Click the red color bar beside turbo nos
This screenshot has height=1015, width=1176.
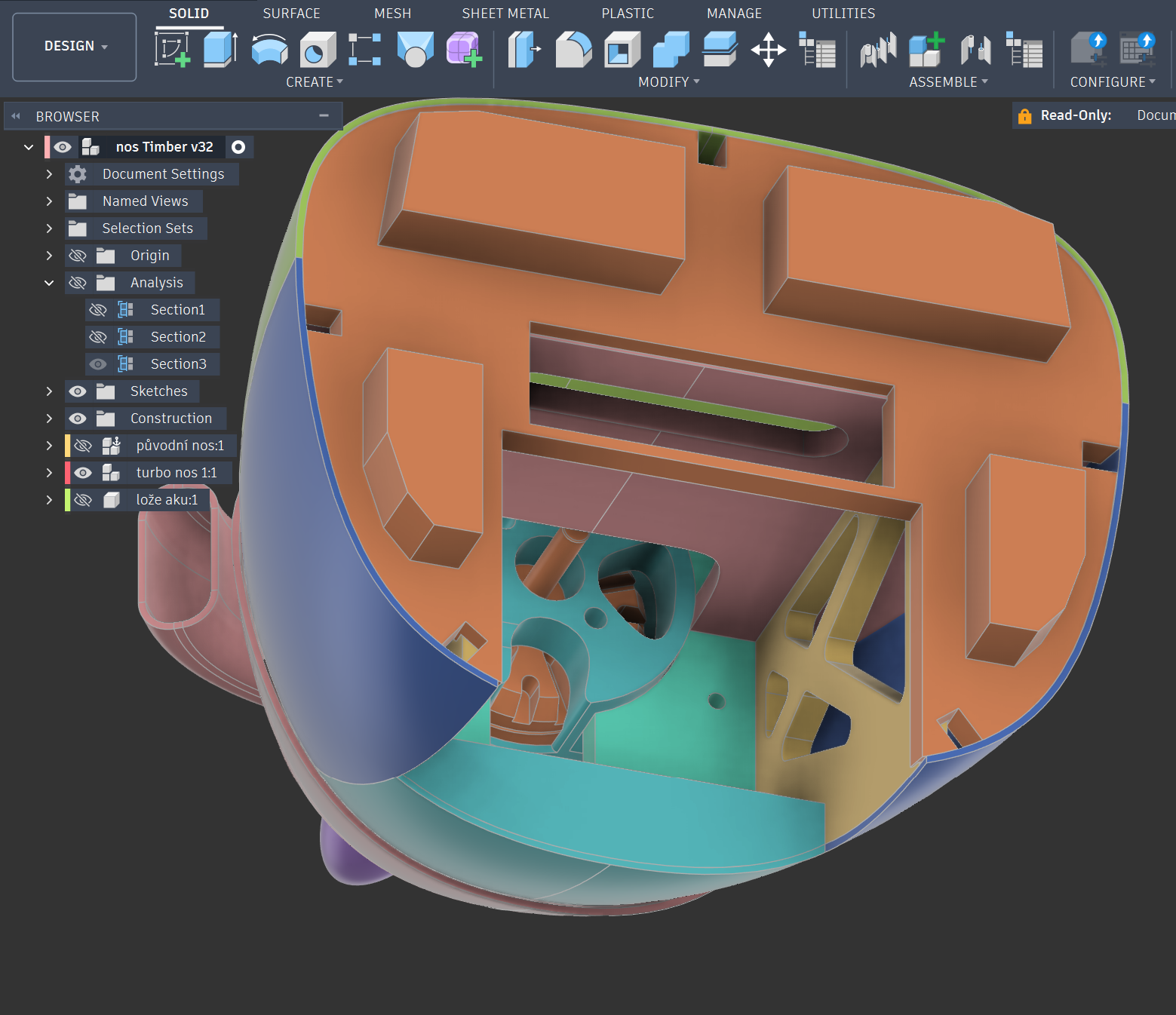(x=67, y=473)
